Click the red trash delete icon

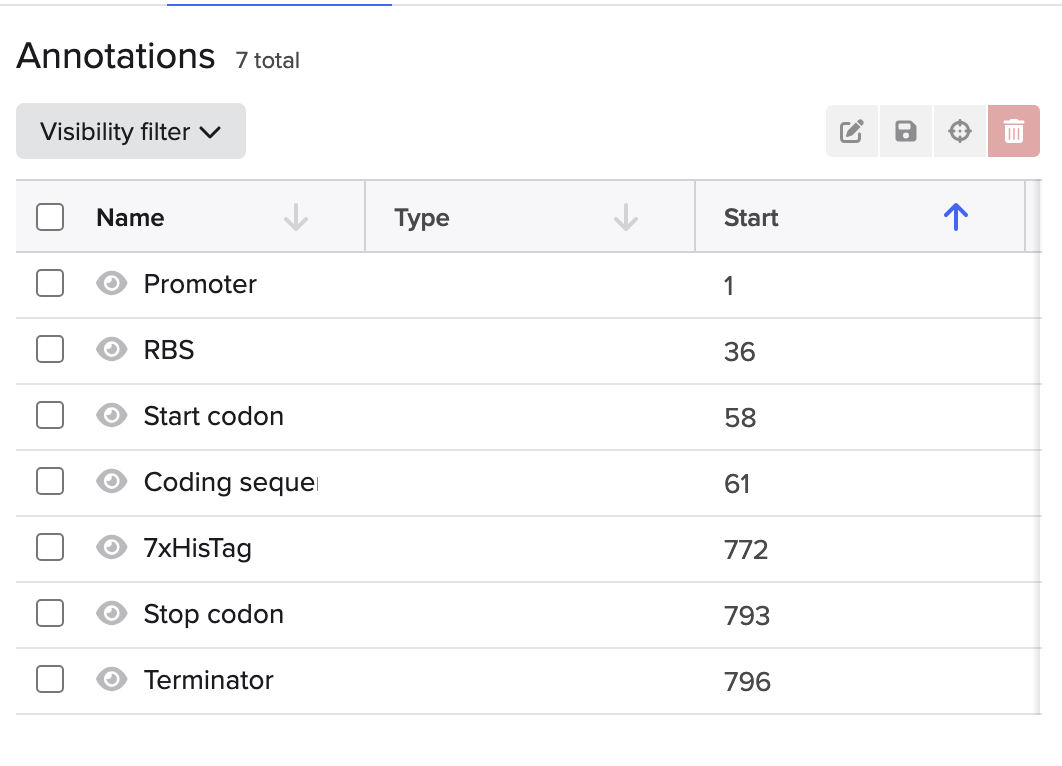point(1014,131)
